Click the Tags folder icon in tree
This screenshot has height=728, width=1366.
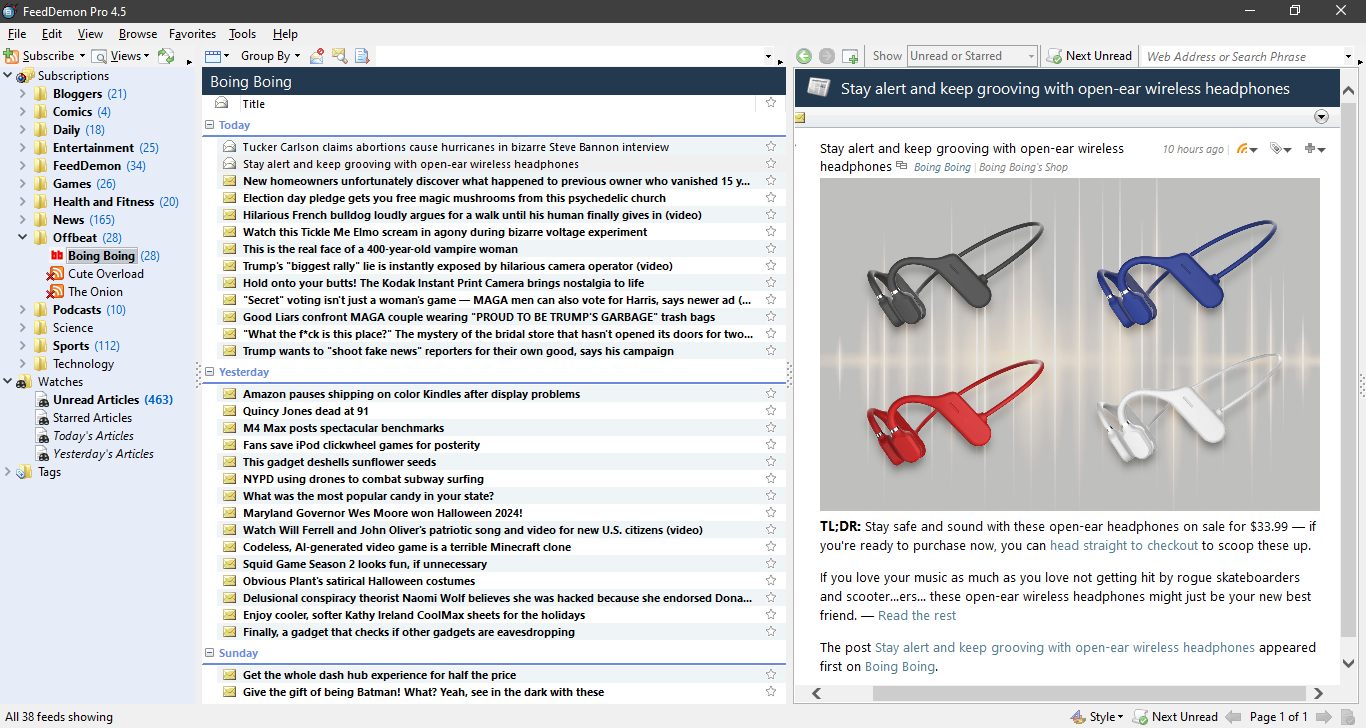(x=25, y=472)
